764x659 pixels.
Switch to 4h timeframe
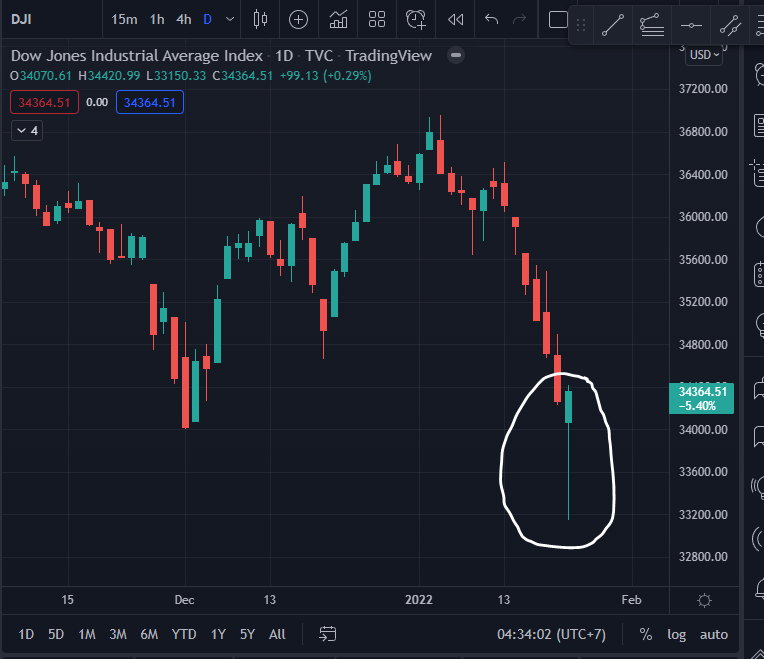184,19
